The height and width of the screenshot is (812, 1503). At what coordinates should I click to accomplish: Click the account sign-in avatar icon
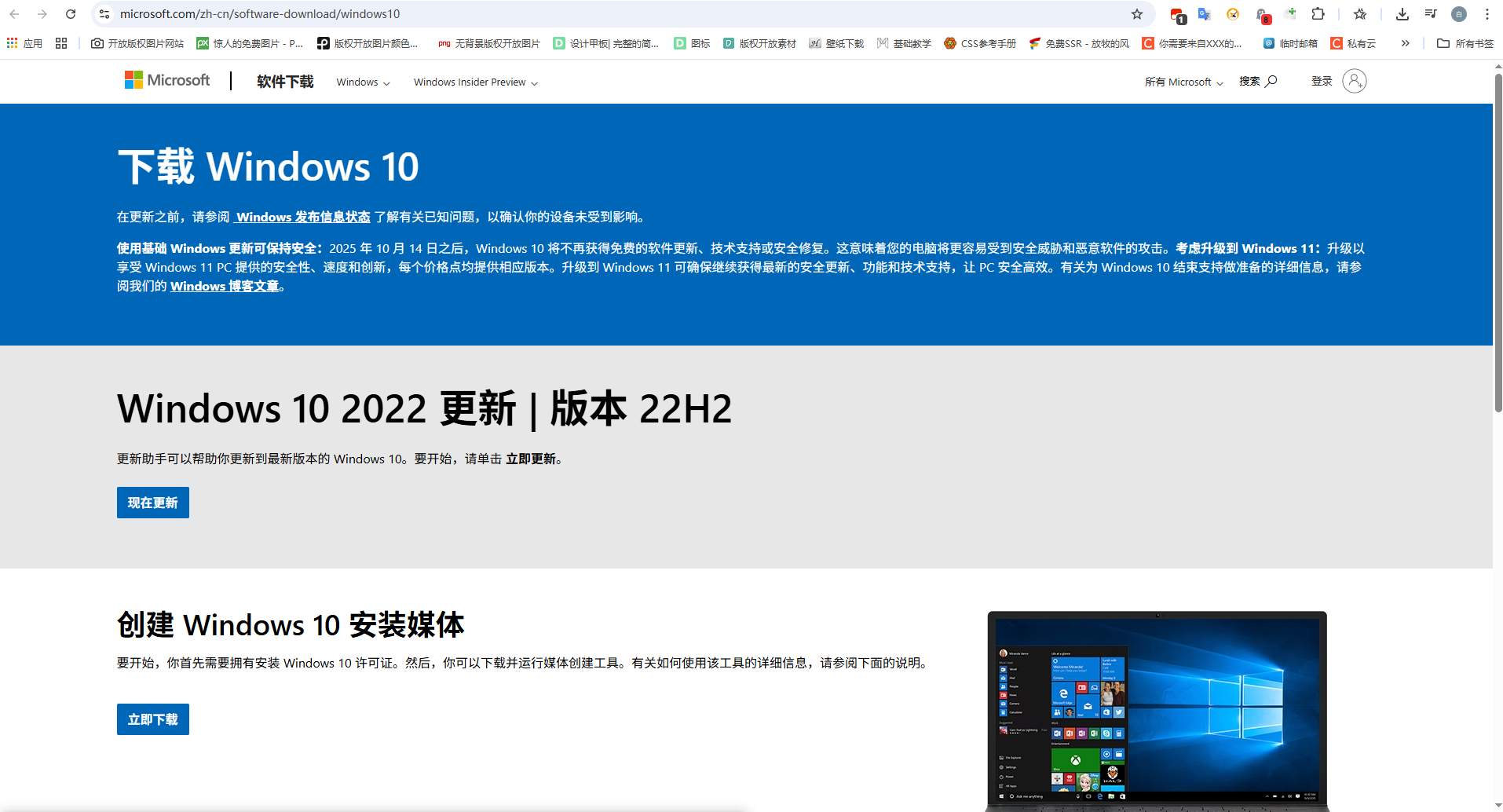(1354, 81)
